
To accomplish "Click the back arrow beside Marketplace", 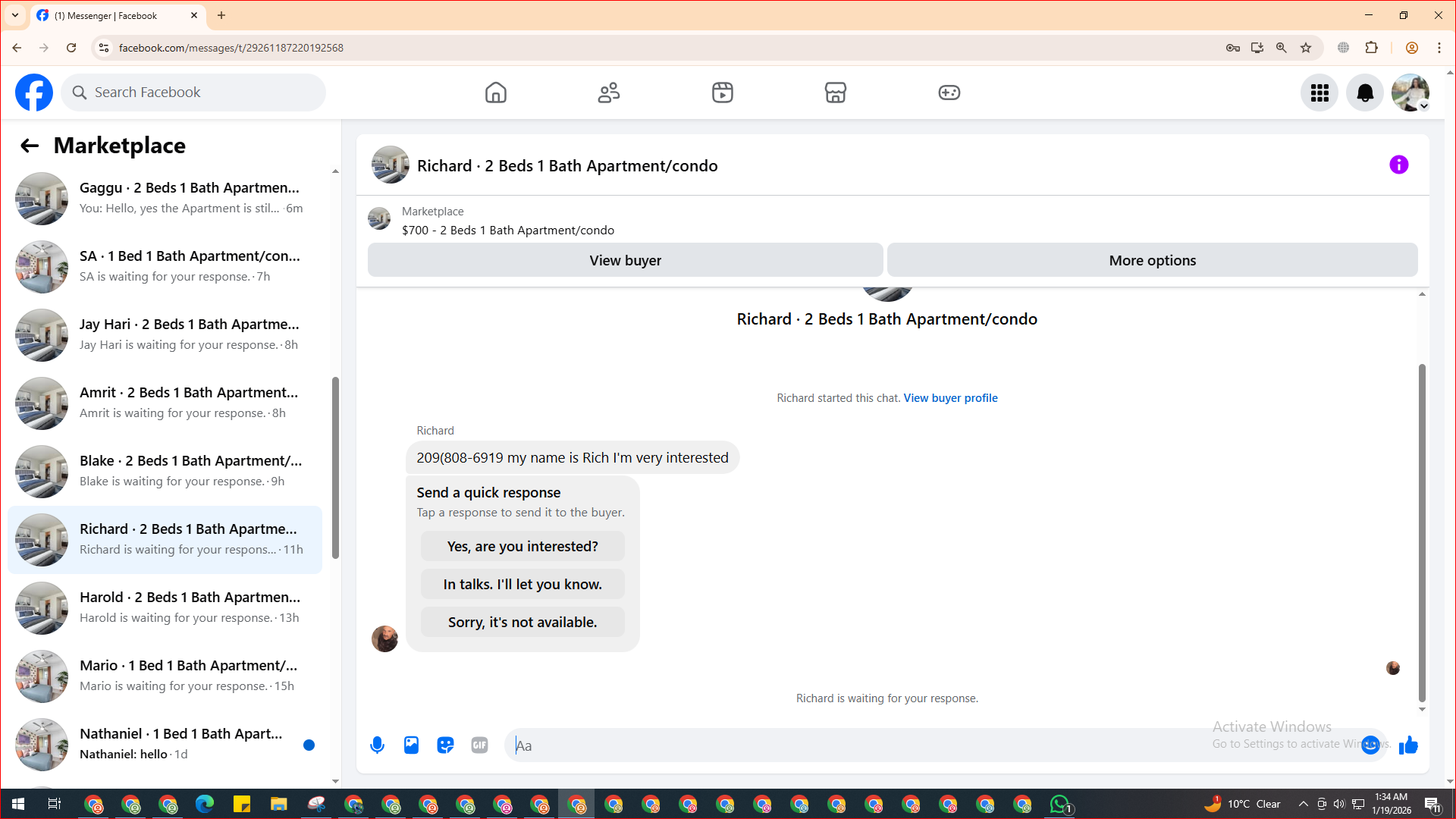I will tap(30, 146).
